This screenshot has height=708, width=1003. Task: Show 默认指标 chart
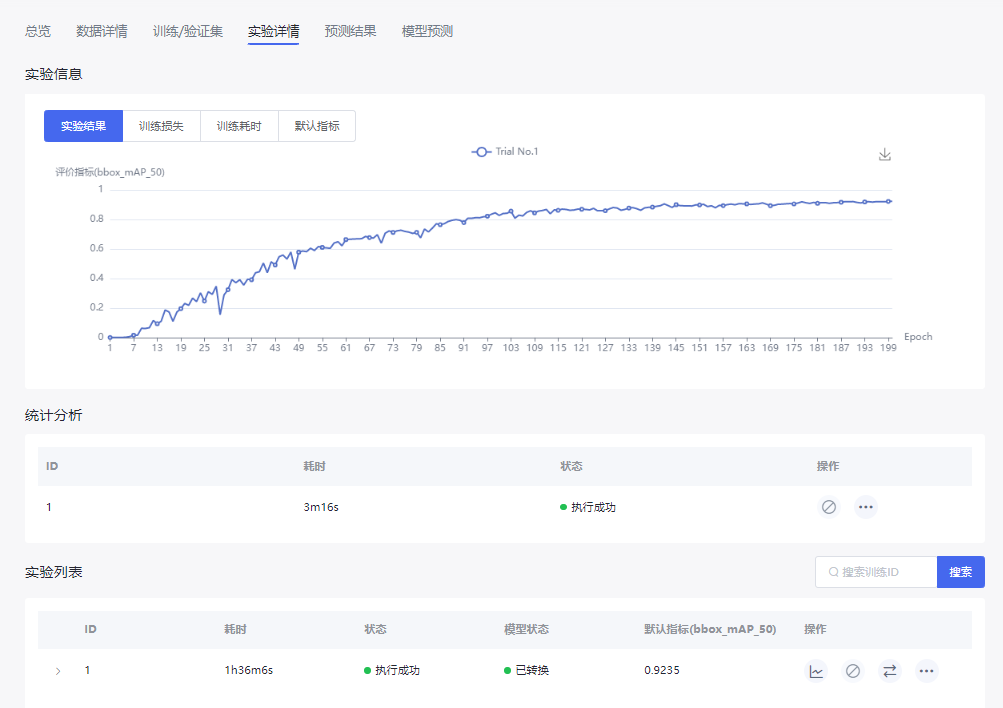pyautogui.click(x=317, y=126)
